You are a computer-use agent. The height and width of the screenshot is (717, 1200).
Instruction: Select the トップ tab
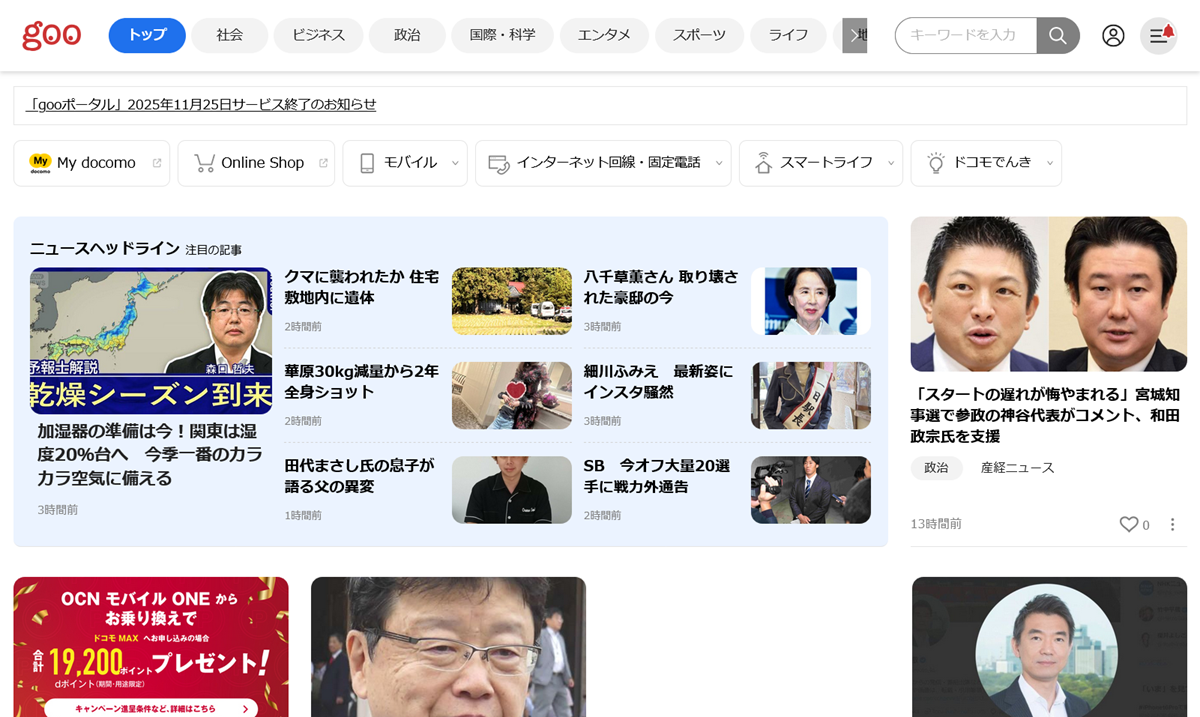coord(147,35)
